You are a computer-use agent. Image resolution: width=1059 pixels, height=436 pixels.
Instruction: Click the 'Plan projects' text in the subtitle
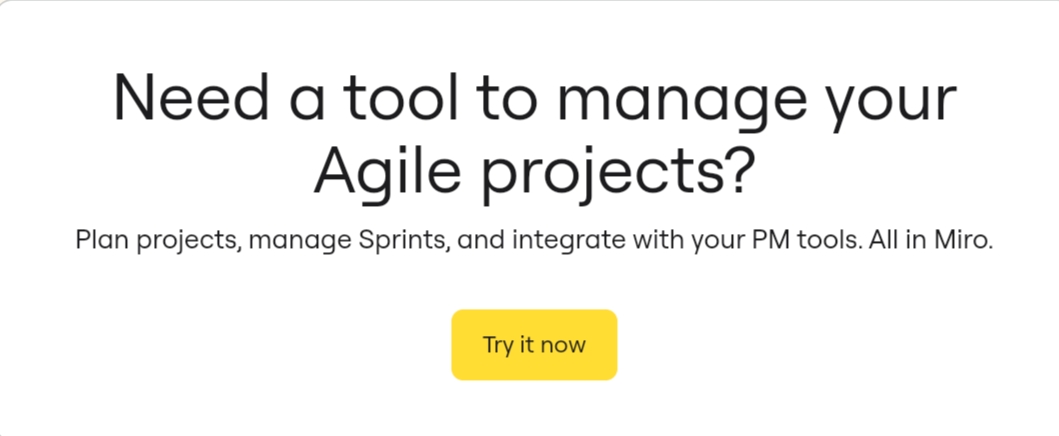(x=156, y=241)
